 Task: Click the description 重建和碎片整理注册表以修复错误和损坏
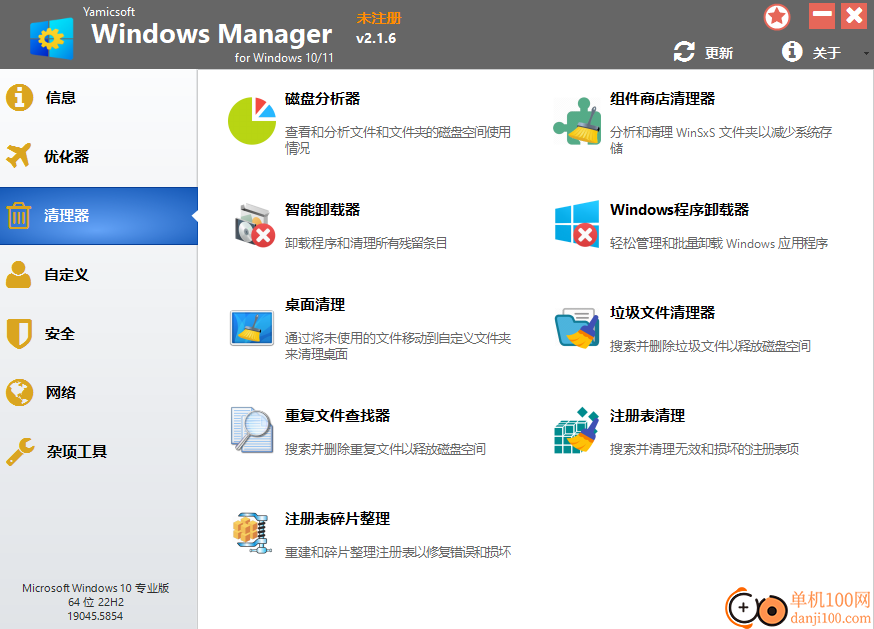pyautogui.click(x=398, y=552)
